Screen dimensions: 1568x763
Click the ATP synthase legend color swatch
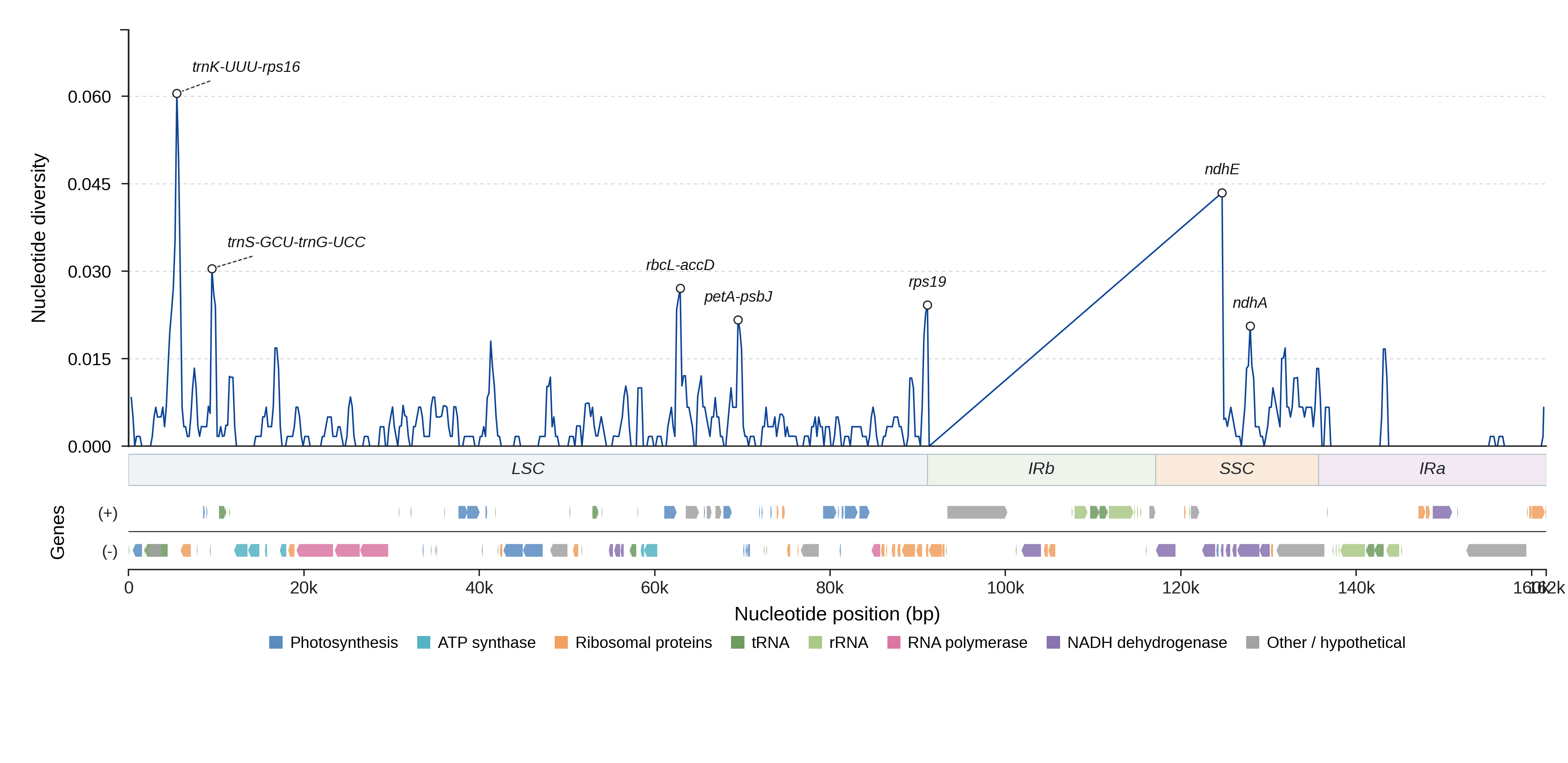[x=424, y=642]
